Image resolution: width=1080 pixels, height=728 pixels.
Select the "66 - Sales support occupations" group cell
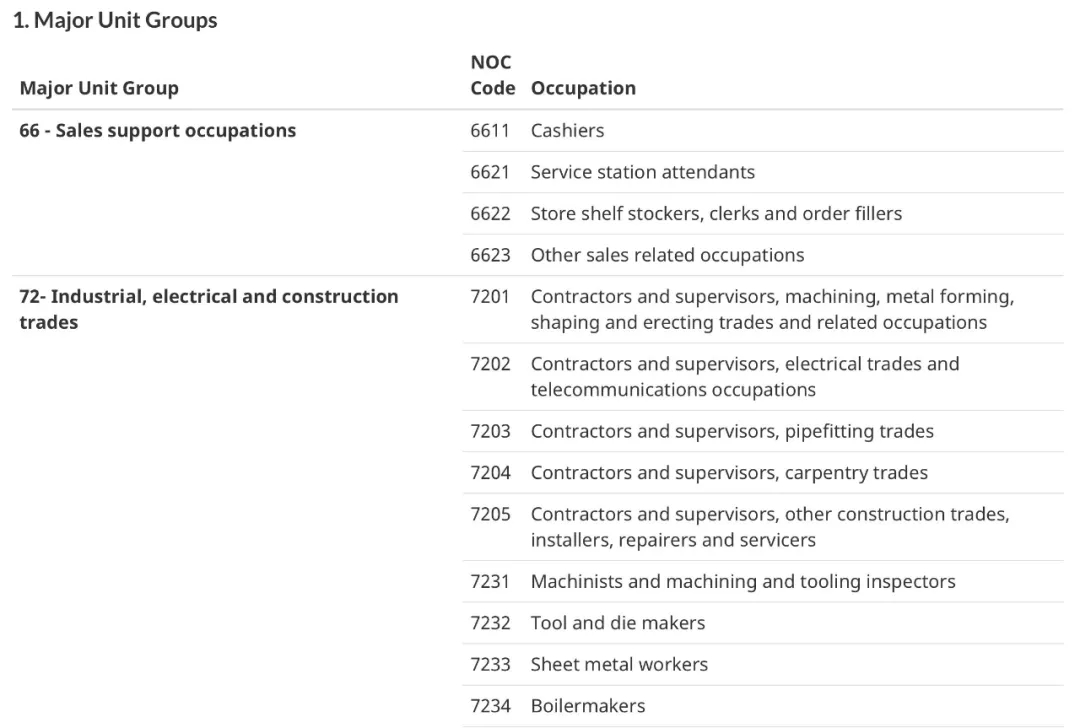tap(158, 130)
